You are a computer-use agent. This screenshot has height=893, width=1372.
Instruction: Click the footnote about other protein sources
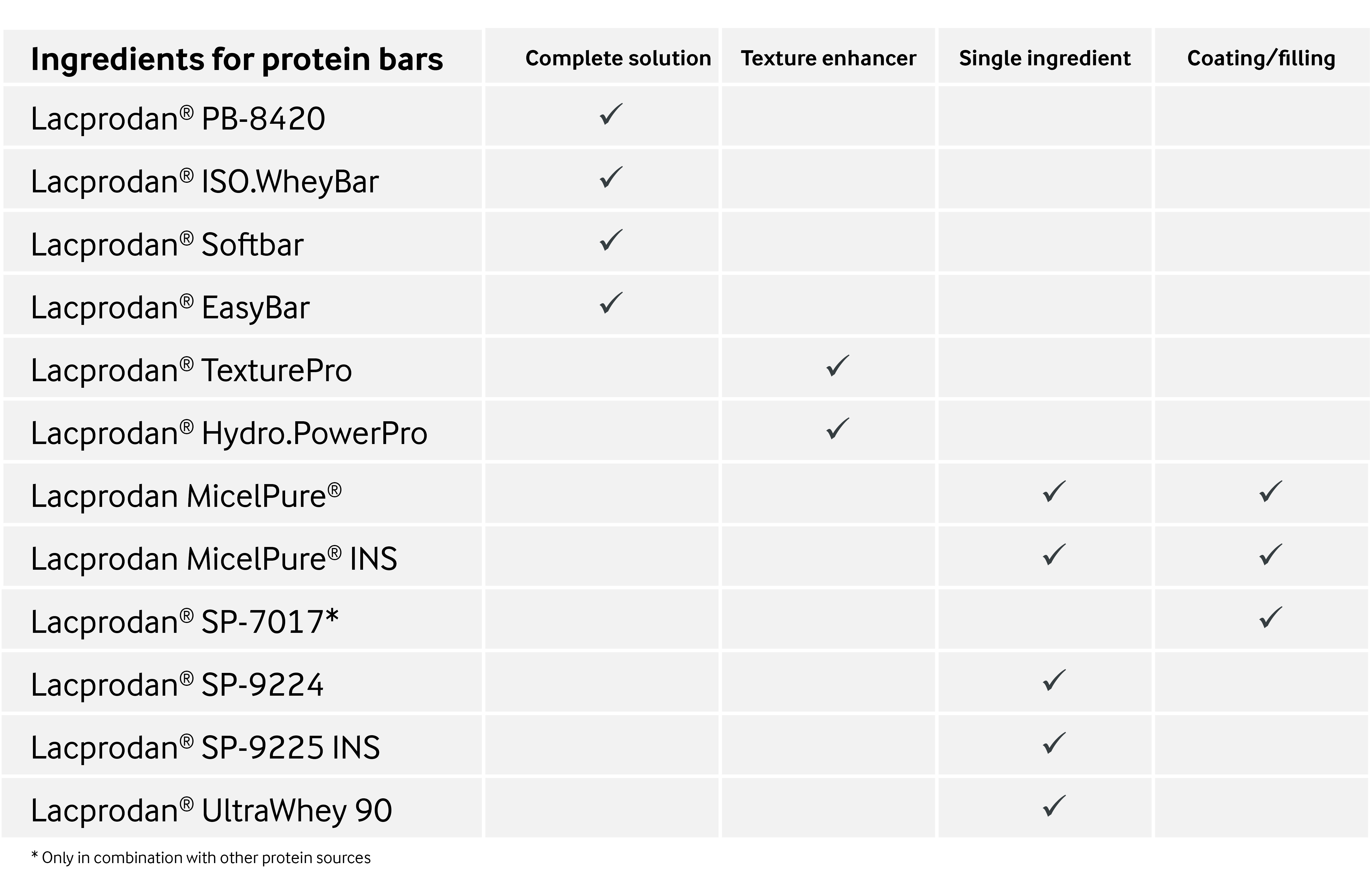[201, 858]
